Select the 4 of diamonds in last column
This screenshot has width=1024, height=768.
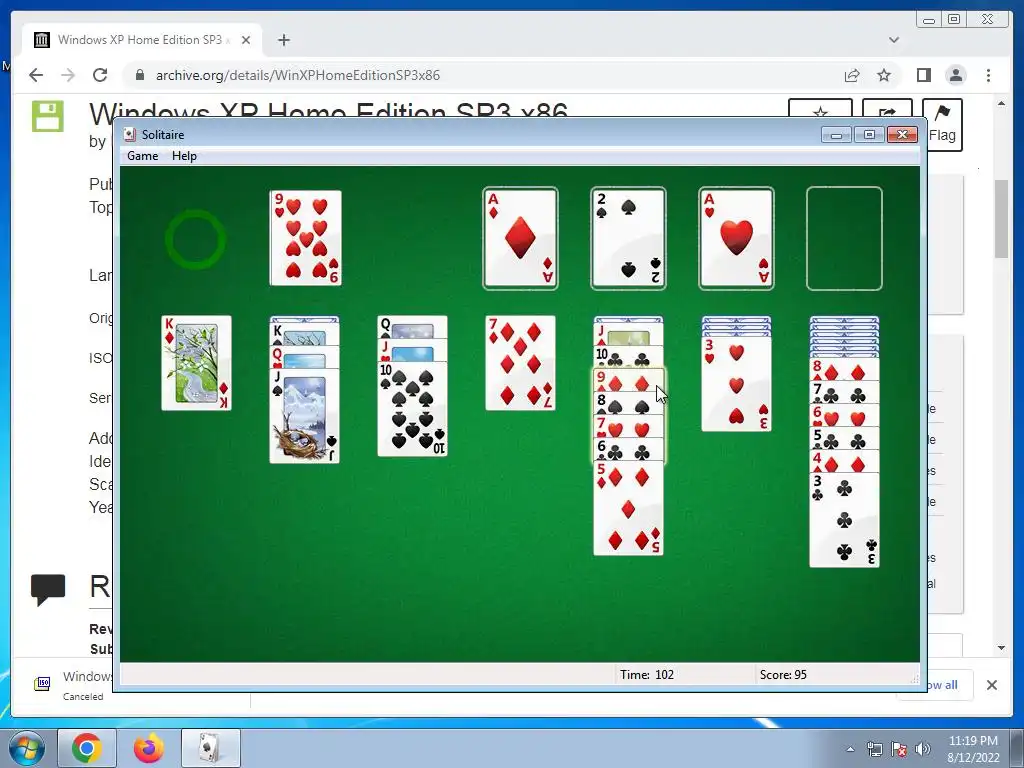(x=844, y=461)
